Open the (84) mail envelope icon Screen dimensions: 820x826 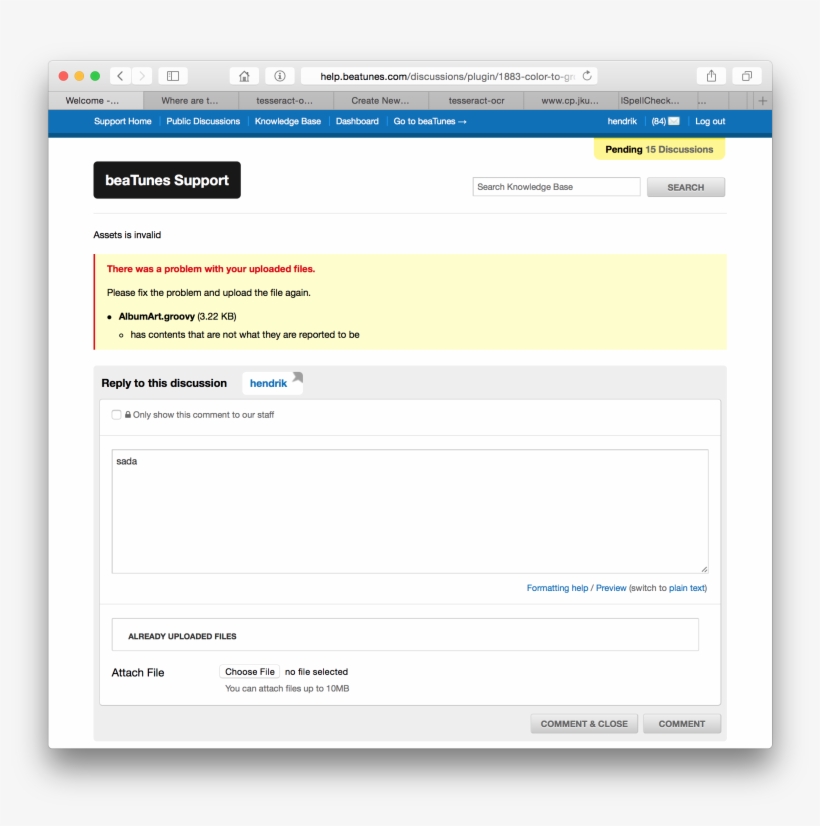click(x=674, y=121)
